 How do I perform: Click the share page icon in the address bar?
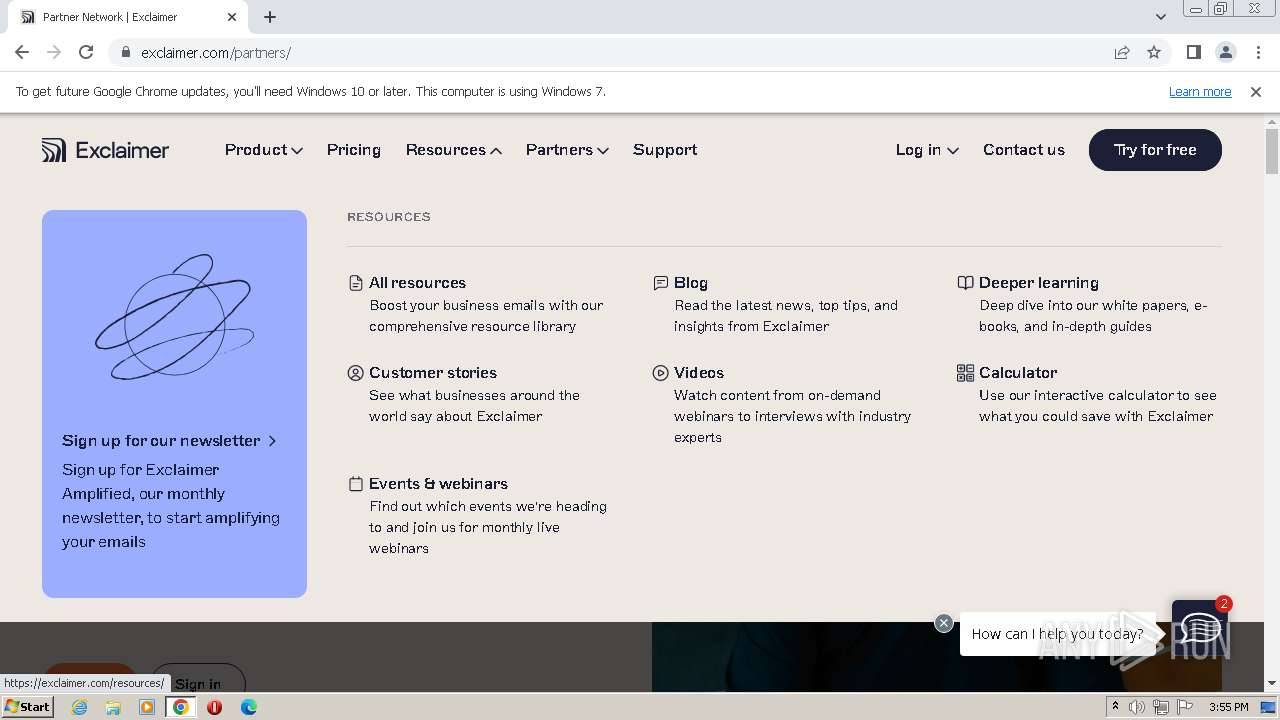[x=1122, y=52]
